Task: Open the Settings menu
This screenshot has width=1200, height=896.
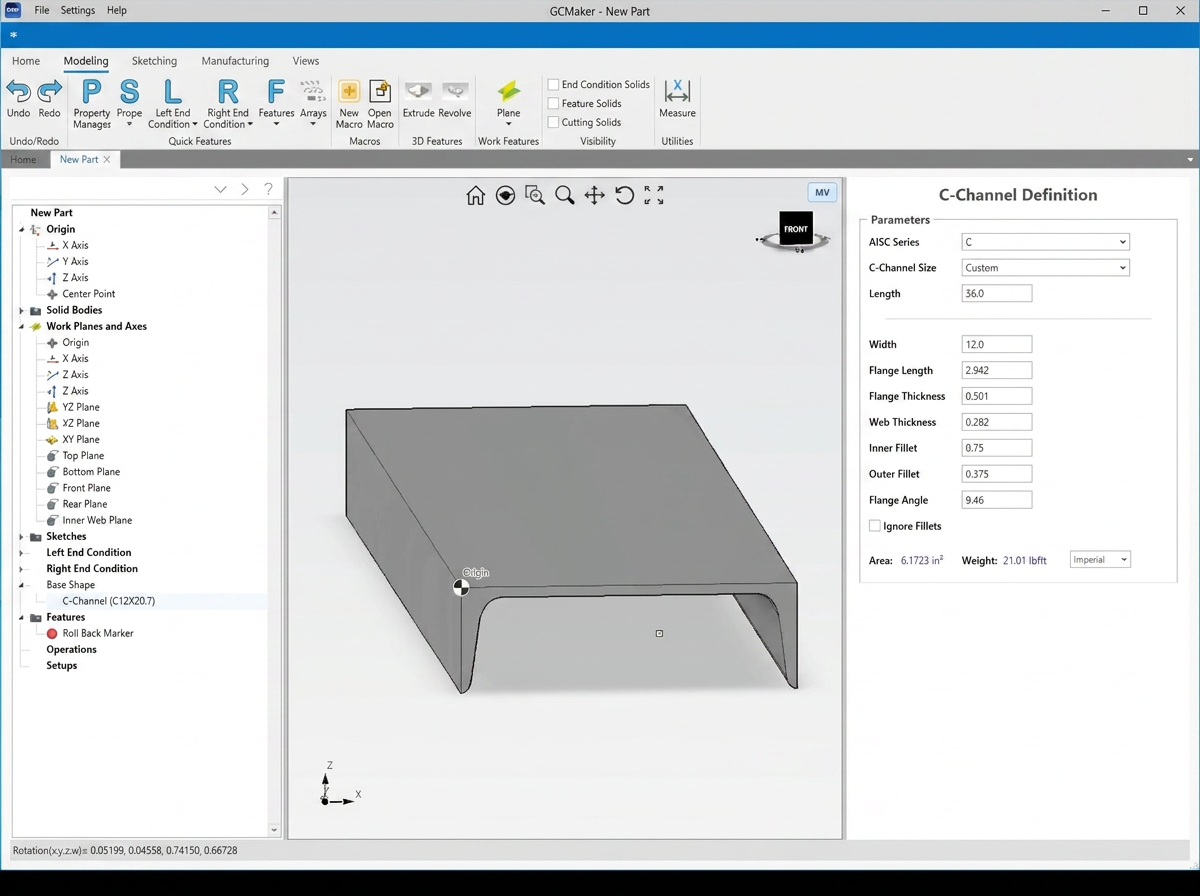Action: pyautogui.click(x=78, y=10)
